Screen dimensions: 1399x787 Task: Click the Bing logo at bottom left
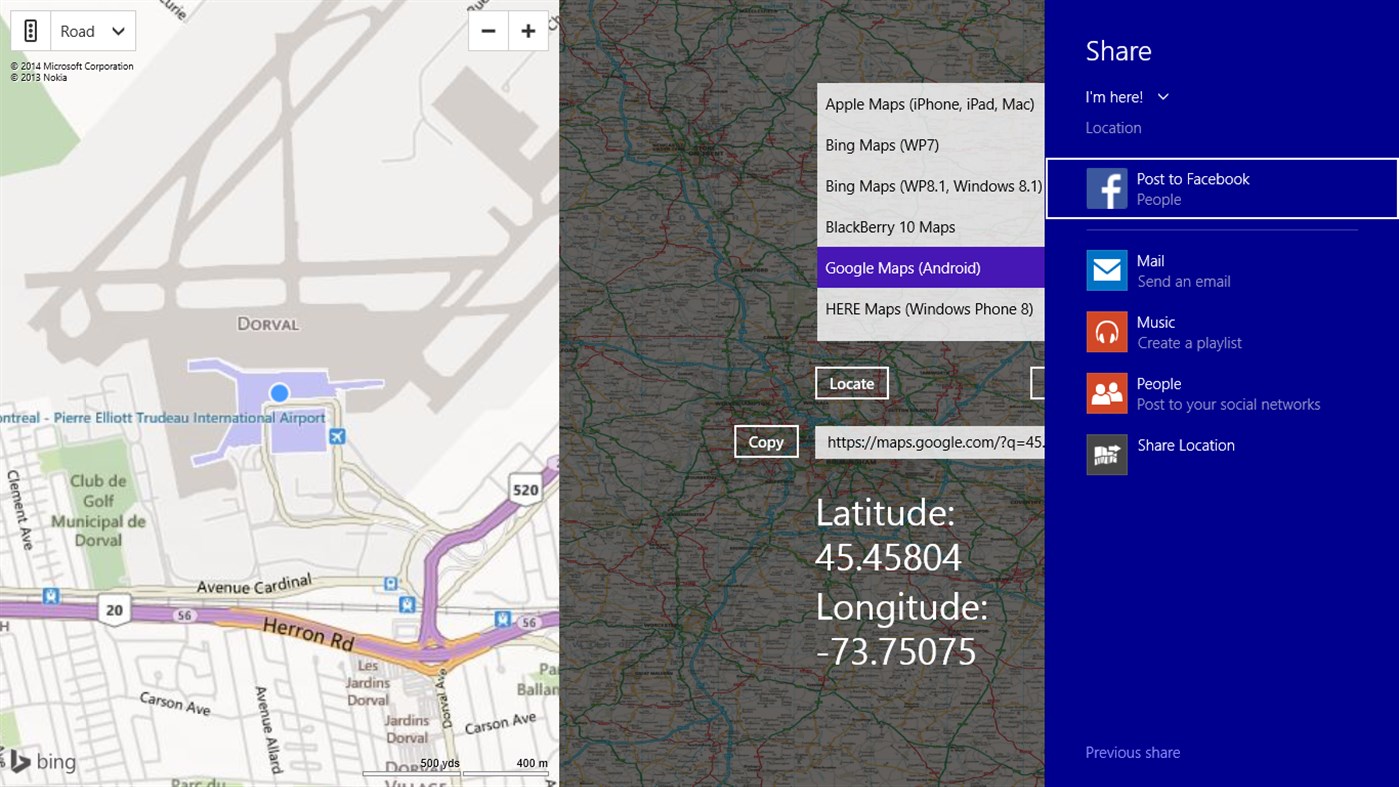(44, 762)
